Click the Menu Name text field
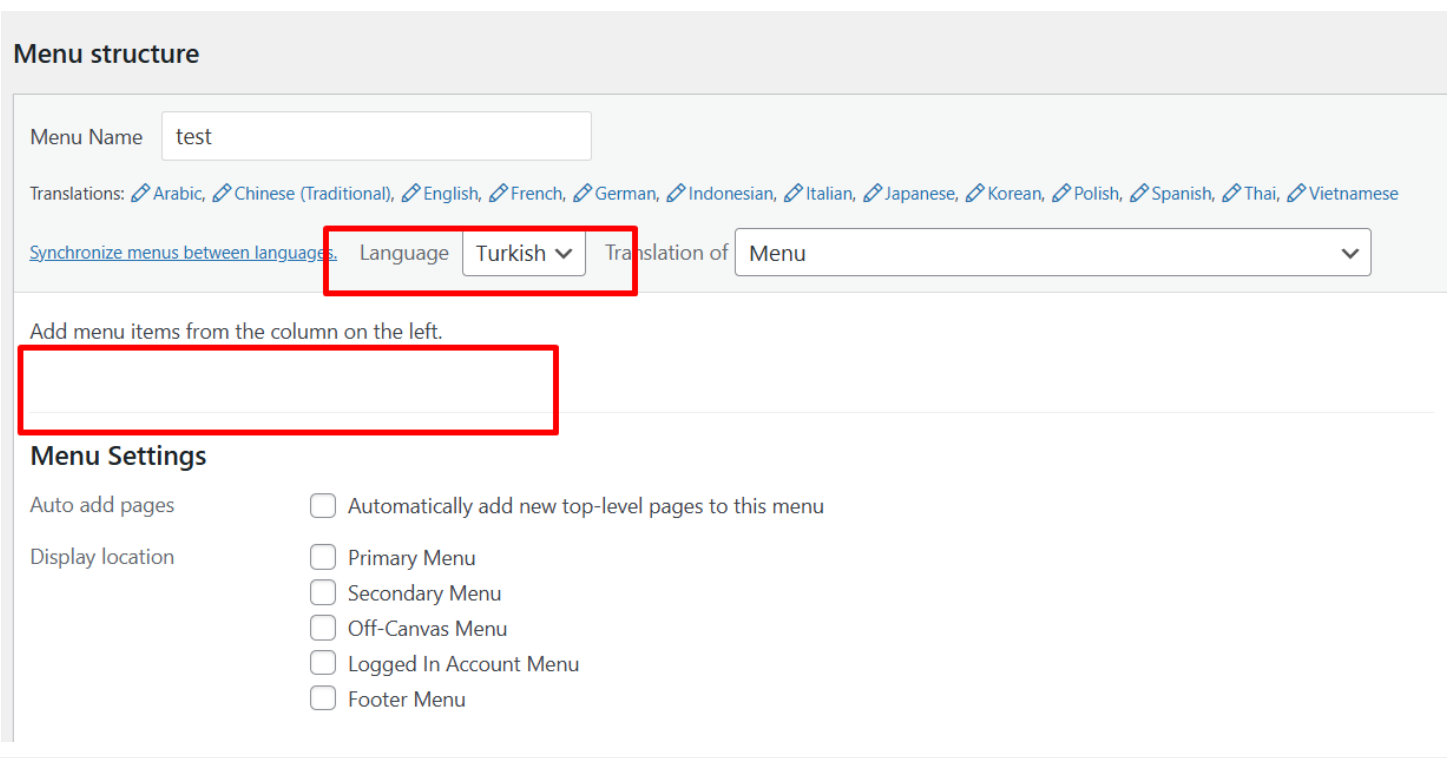 click(376, 137)
